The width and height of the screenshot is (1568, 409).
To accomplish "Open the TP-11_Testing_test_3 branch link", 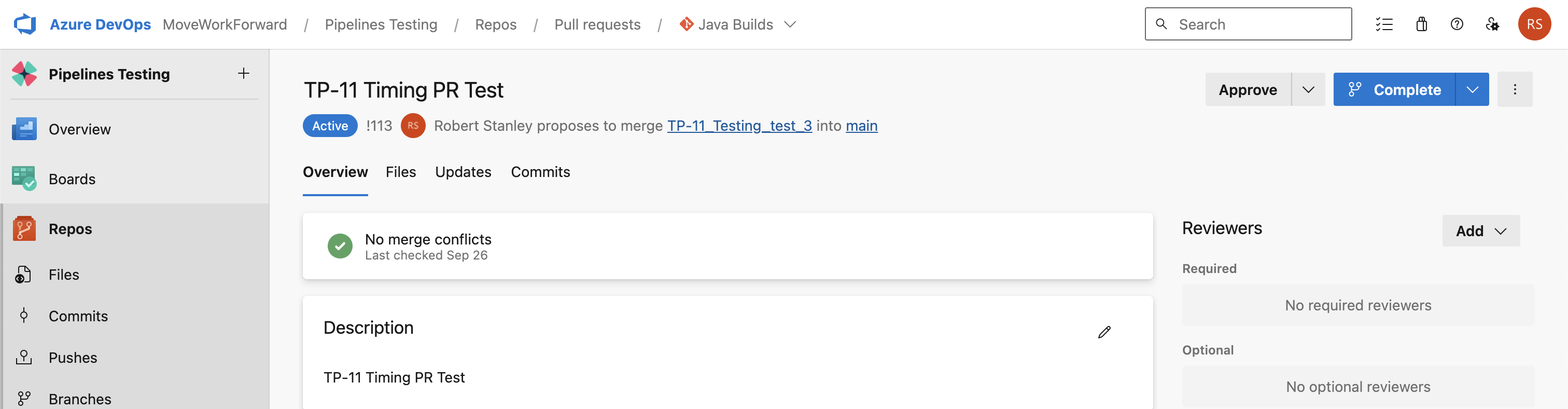I will pos(739,126).
